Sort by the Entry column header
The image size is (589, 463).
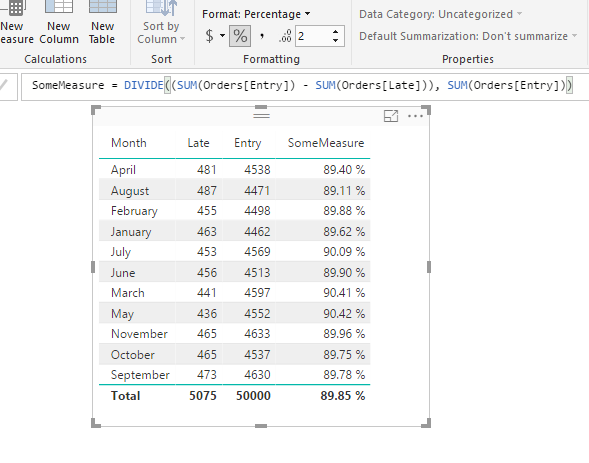click(x=248, y=143)
